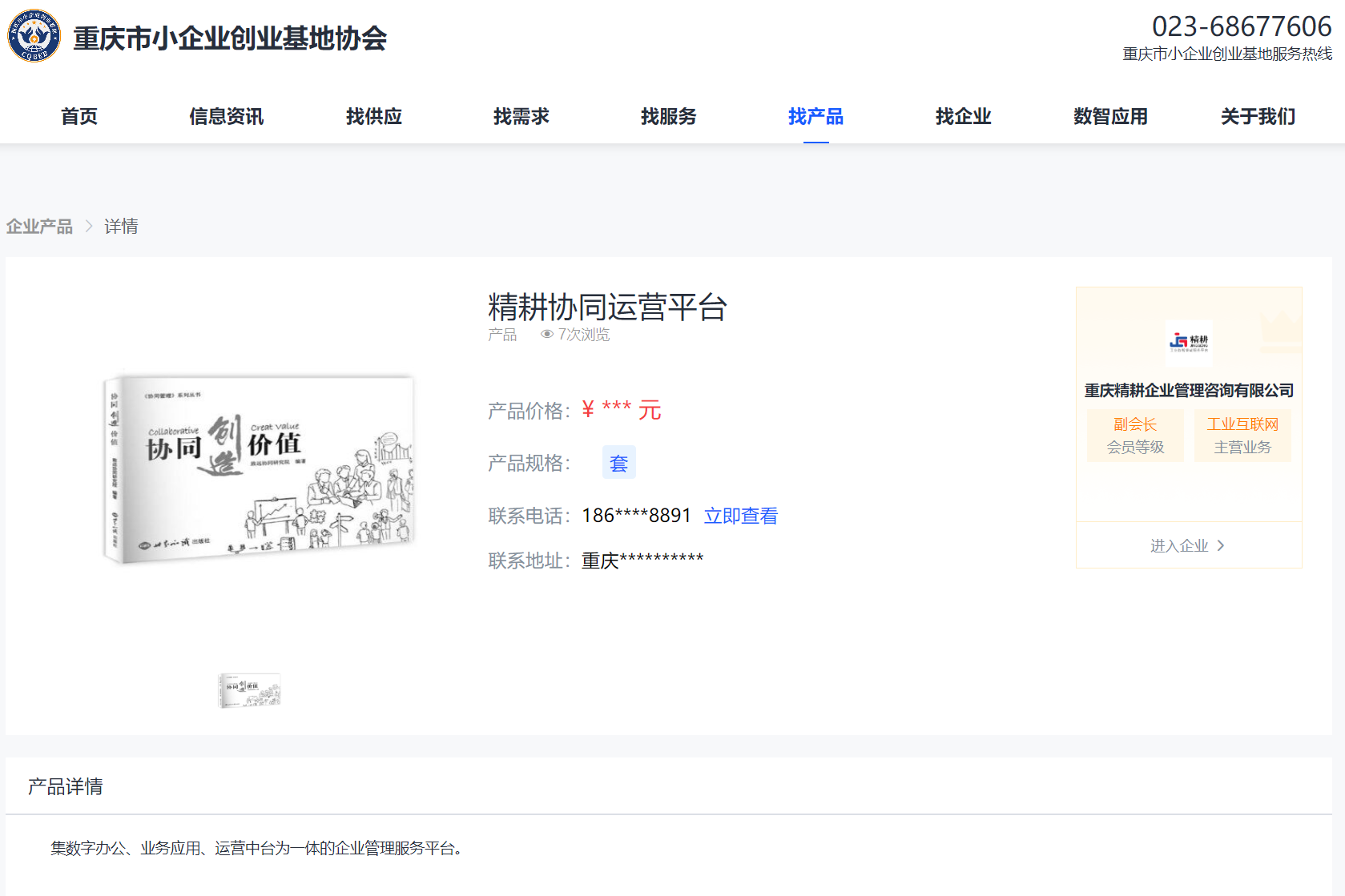Click the masked address 重庆**********
Image resolution: width=1345 pixels, height=896 pixels.
[642, 561]
